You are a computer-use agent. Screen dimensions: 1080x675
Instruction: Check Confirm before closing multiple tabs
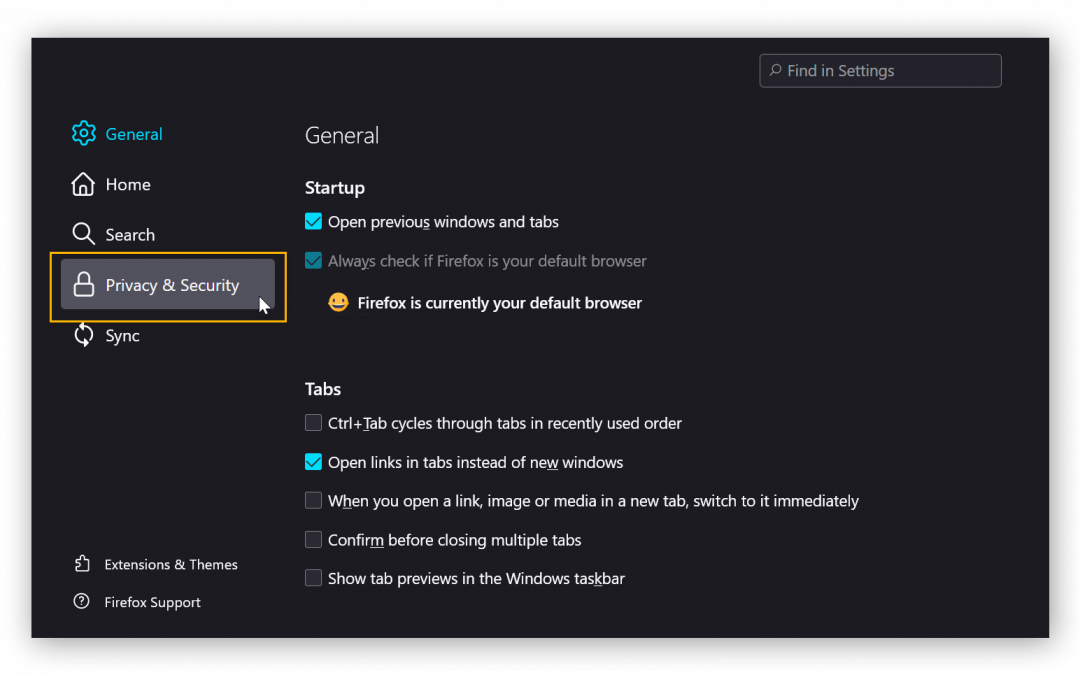coord(313,539)
